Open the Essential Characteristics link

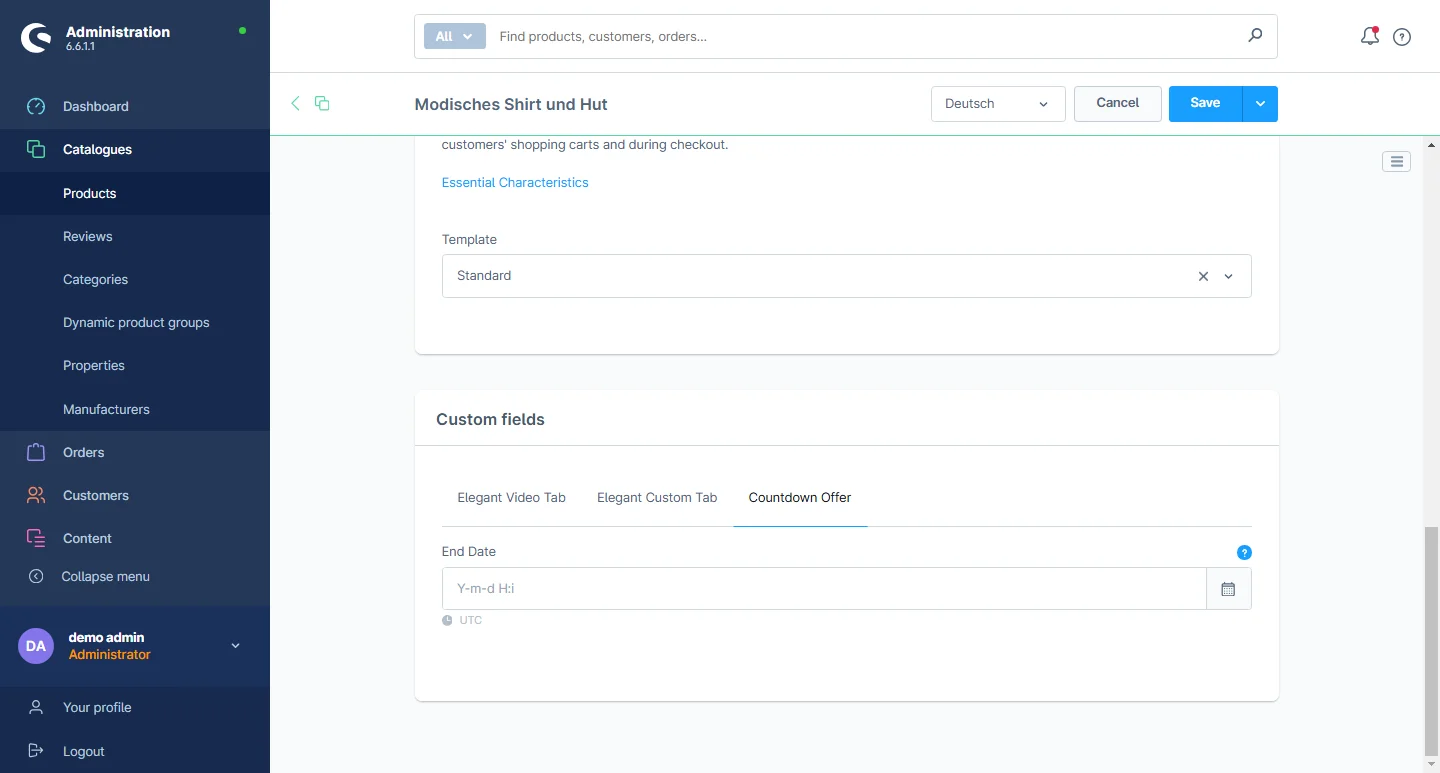click(515, 182)
